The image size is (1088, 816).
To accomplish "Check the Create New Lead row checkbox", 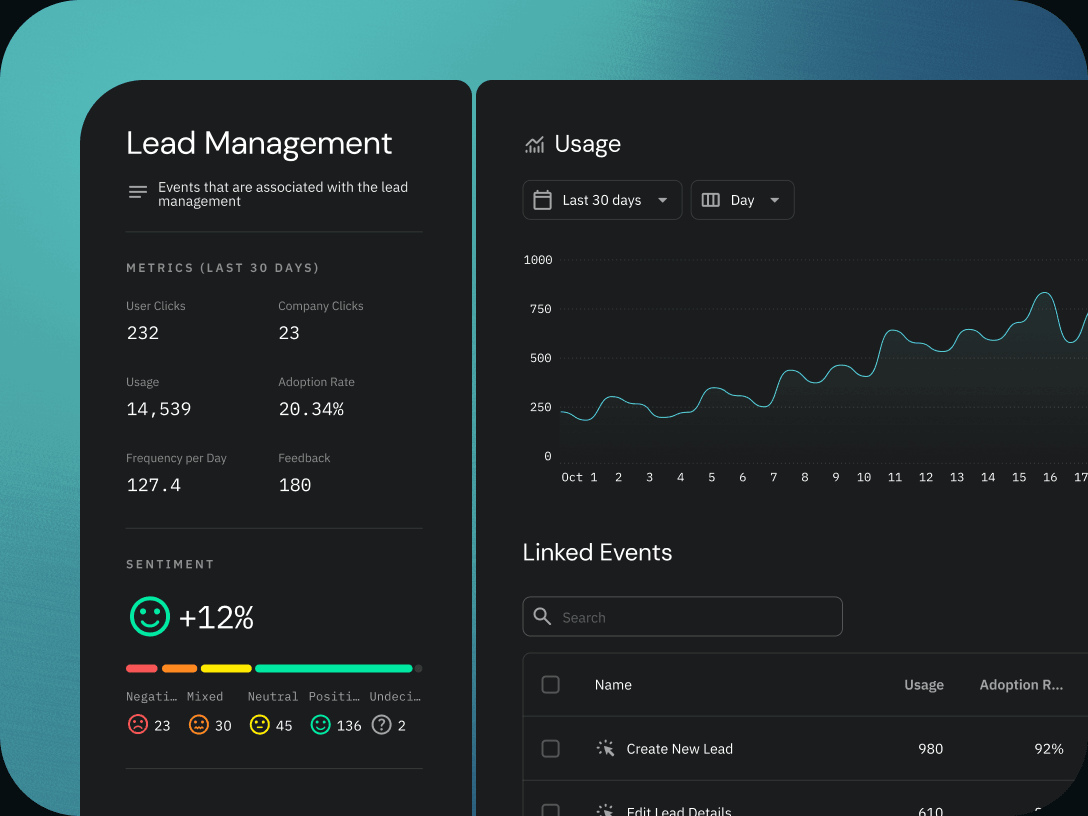I will (550, 749).
